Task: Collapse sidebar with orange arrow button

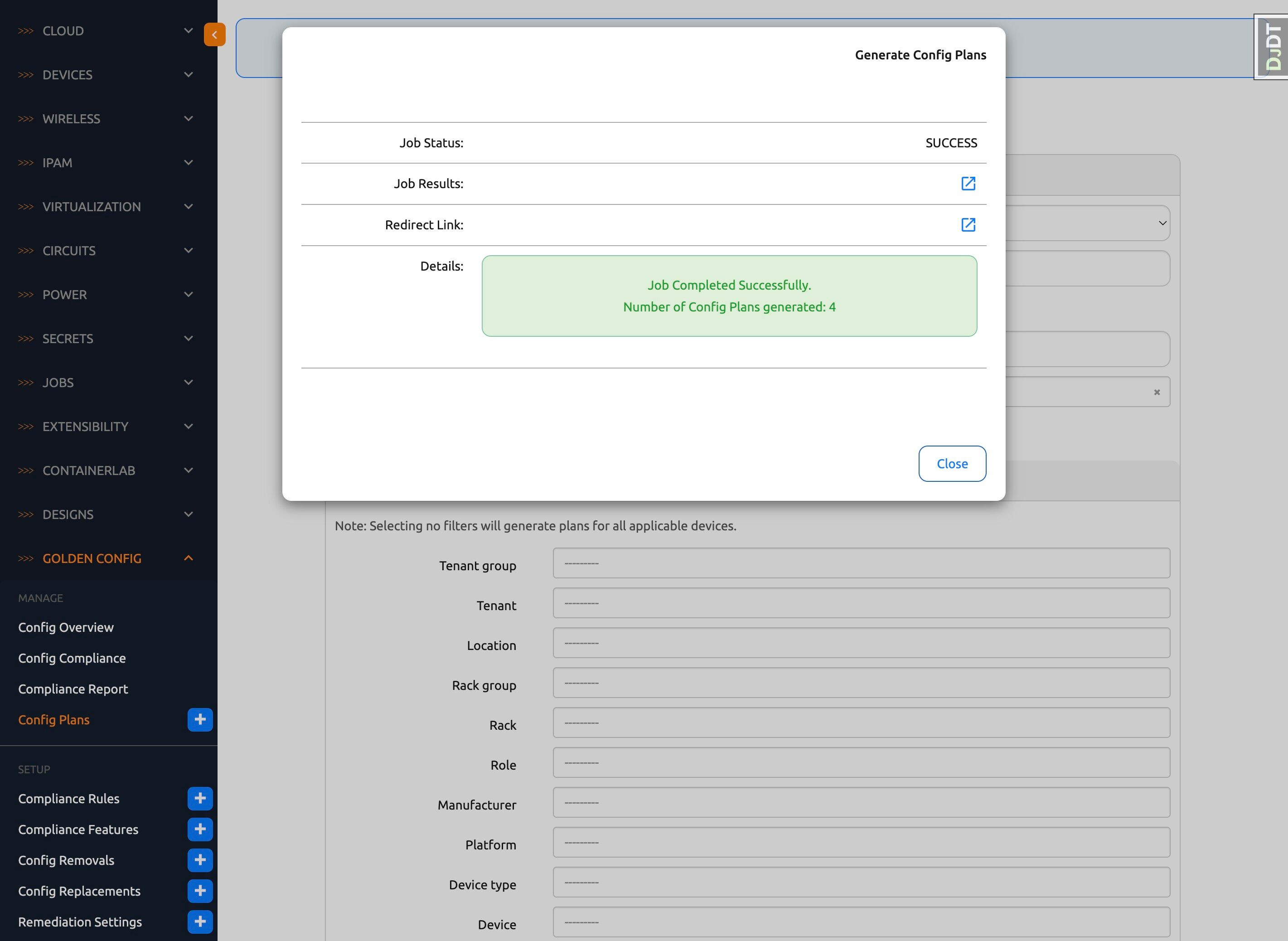Action: pyautogui.click(x=215, y=35)
